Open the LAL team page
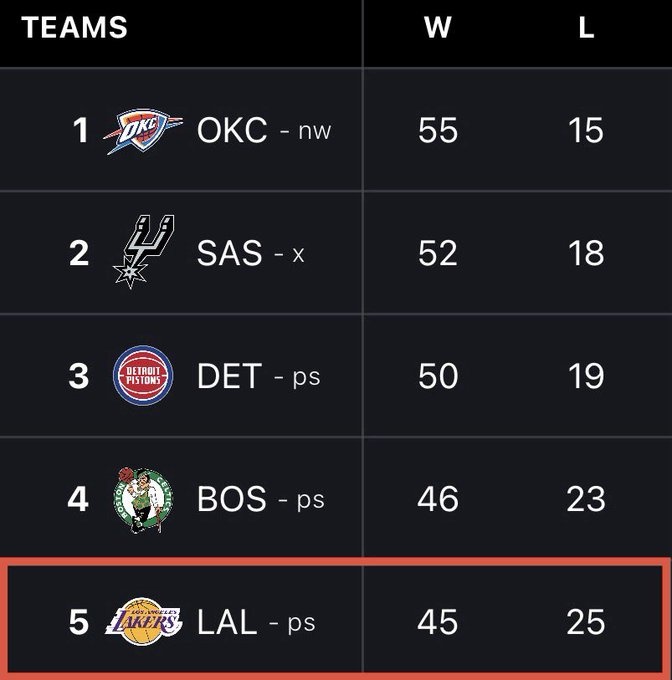The image size is (672, 680). [x=227, y=621]
